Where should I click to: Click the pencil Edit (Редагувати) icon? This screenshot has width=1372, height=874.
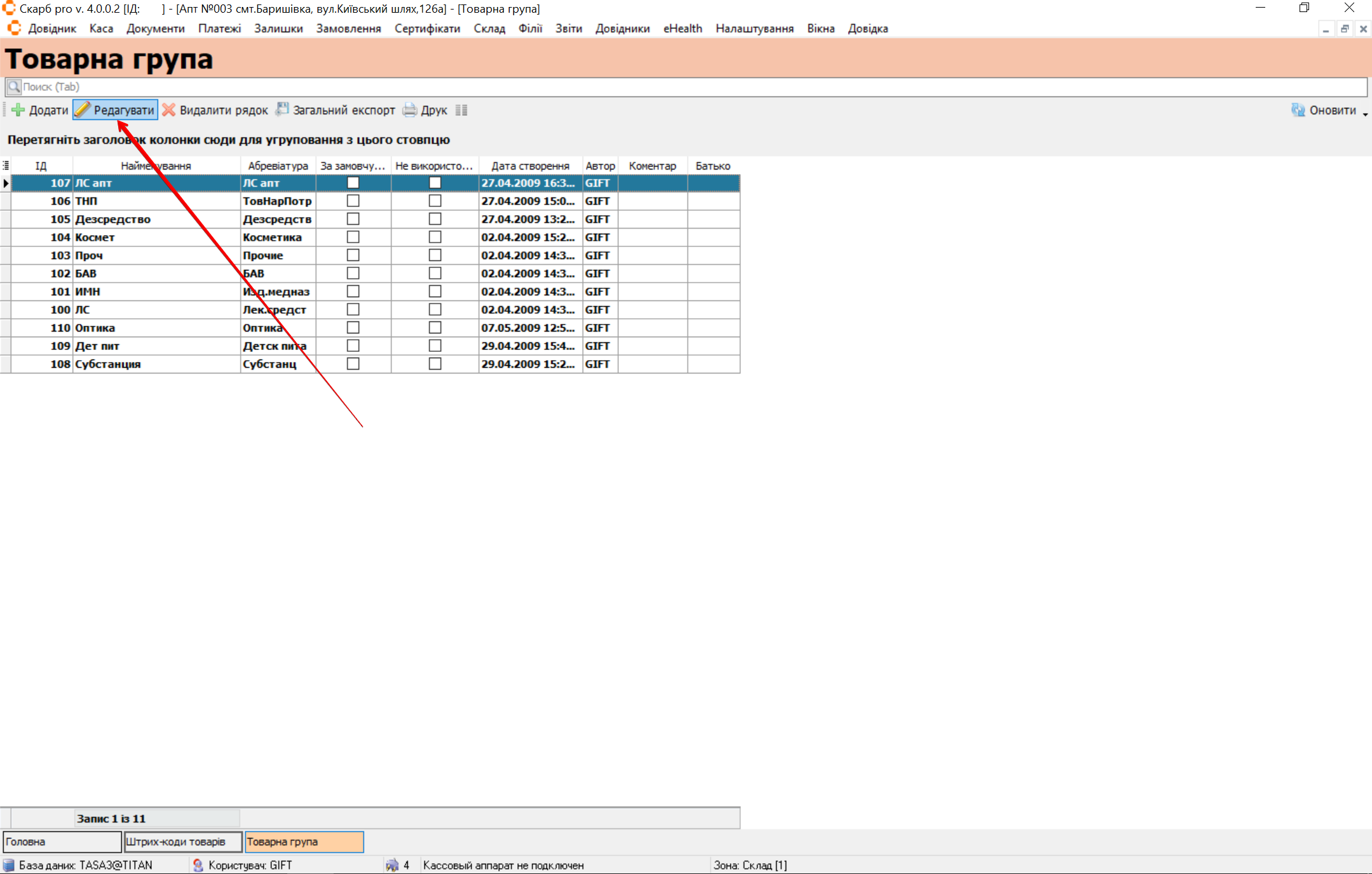83,110
